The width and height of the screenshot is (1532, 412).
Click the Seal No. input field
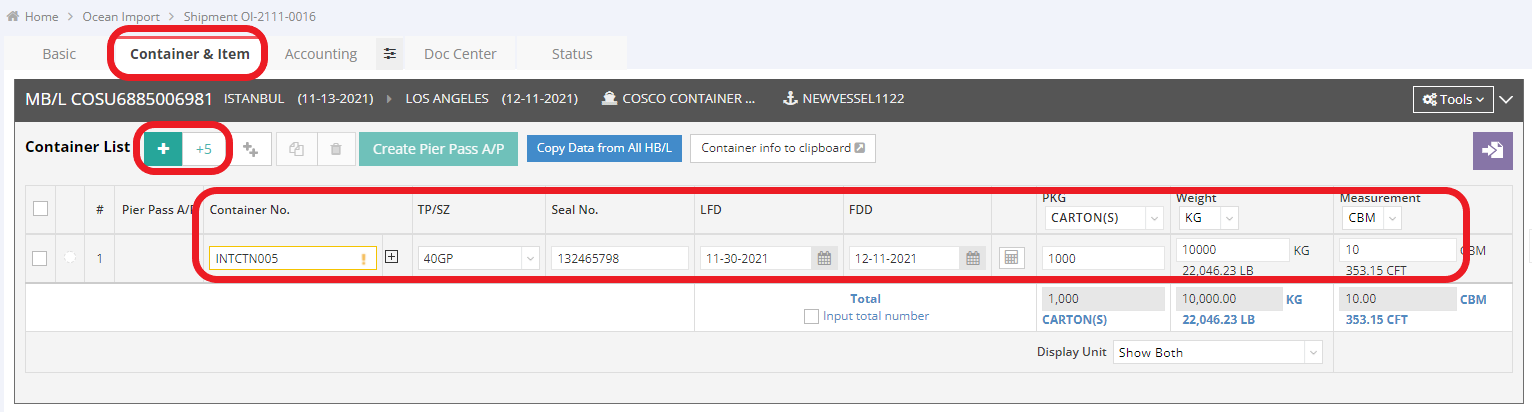[x=619, y=258]
